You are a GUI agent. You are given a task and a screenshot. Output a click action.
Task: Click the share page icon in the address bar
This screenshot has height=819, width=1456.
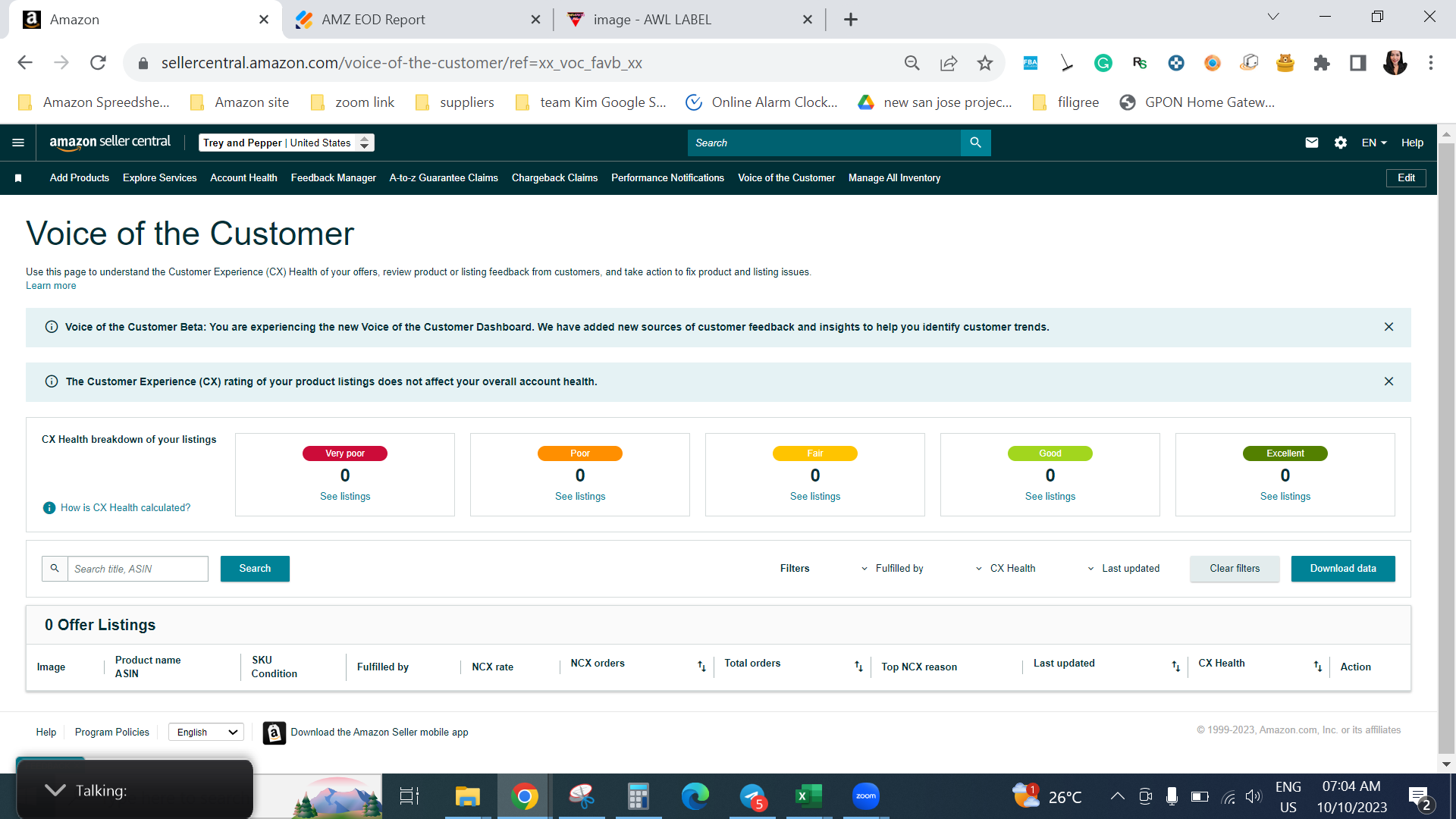pos(948,63)
